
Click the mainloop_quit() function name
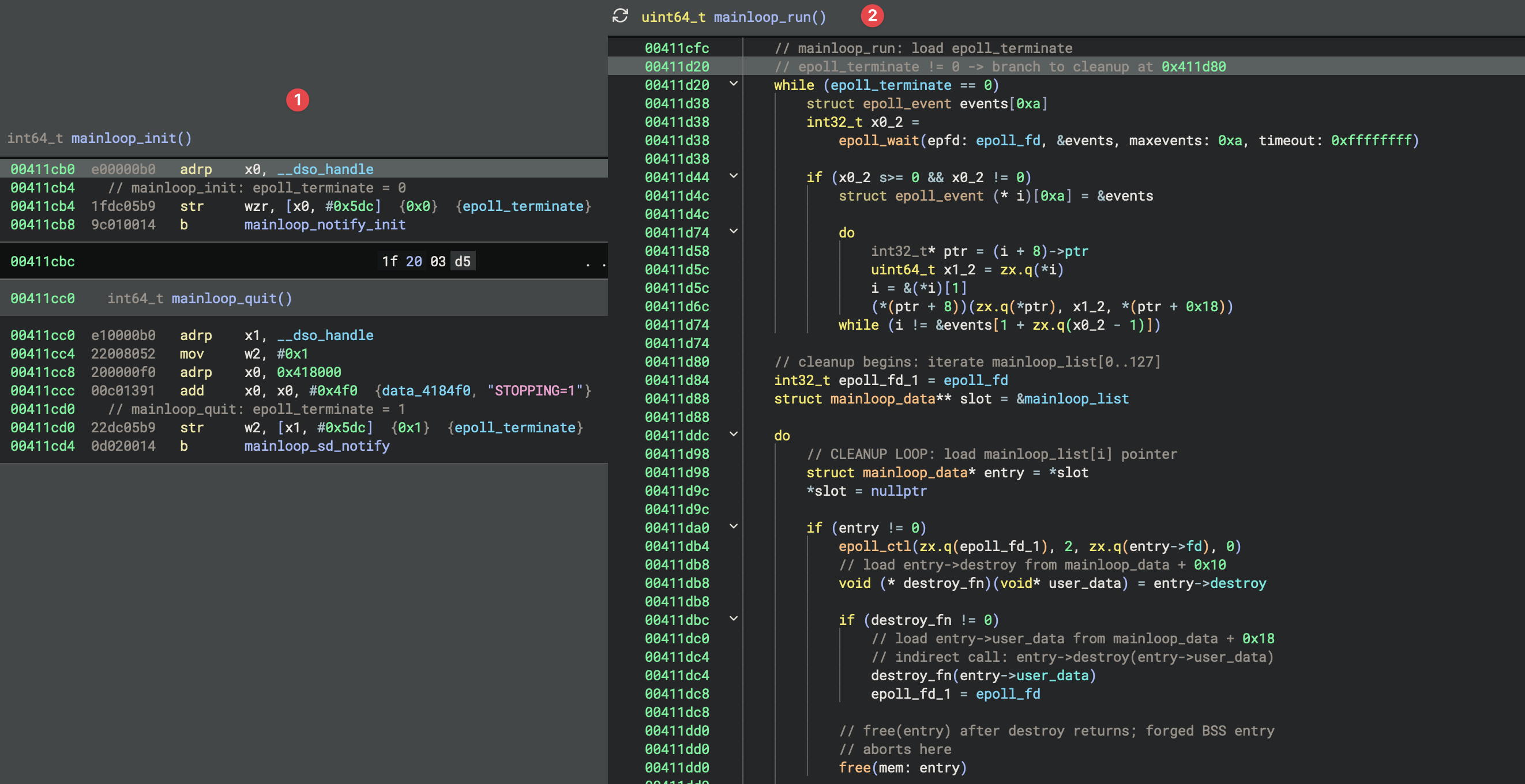(x=231, y=298)
